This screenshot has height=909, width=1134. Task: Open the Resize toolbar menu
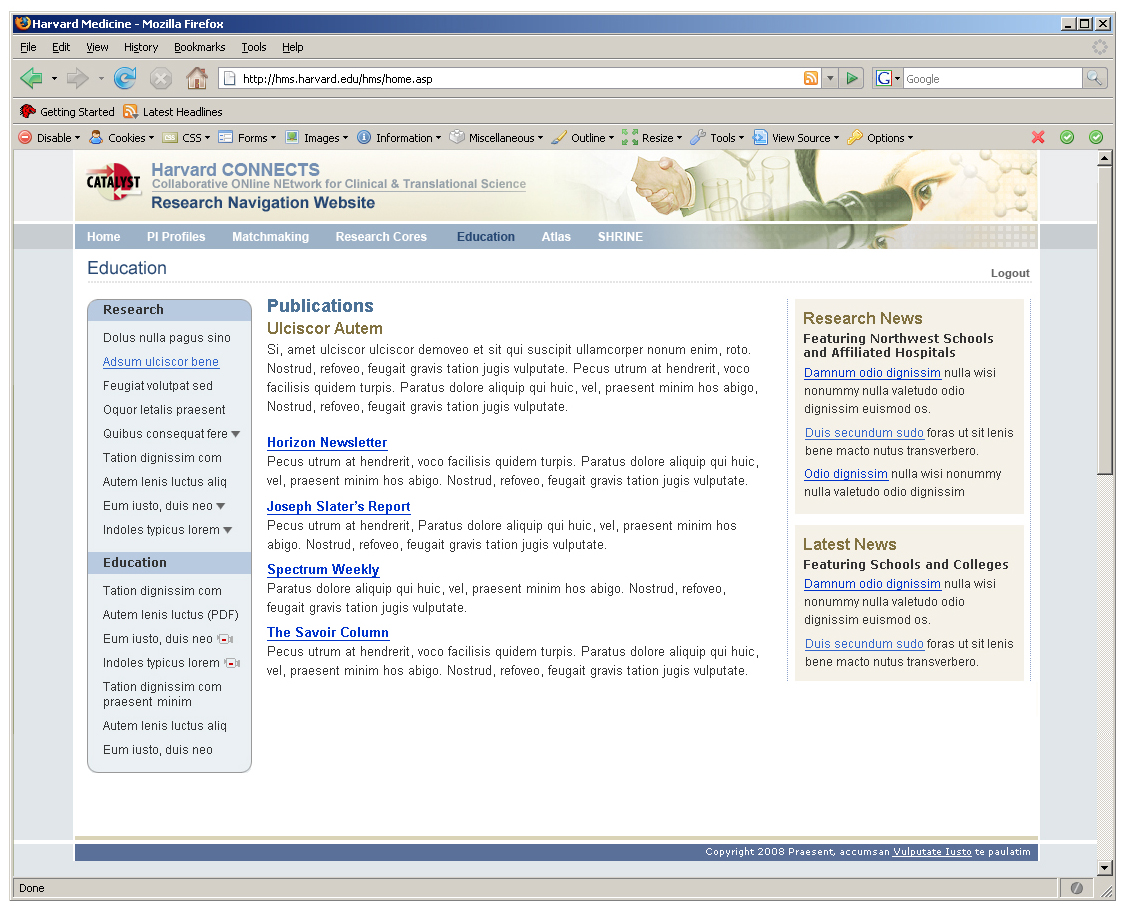652,137
